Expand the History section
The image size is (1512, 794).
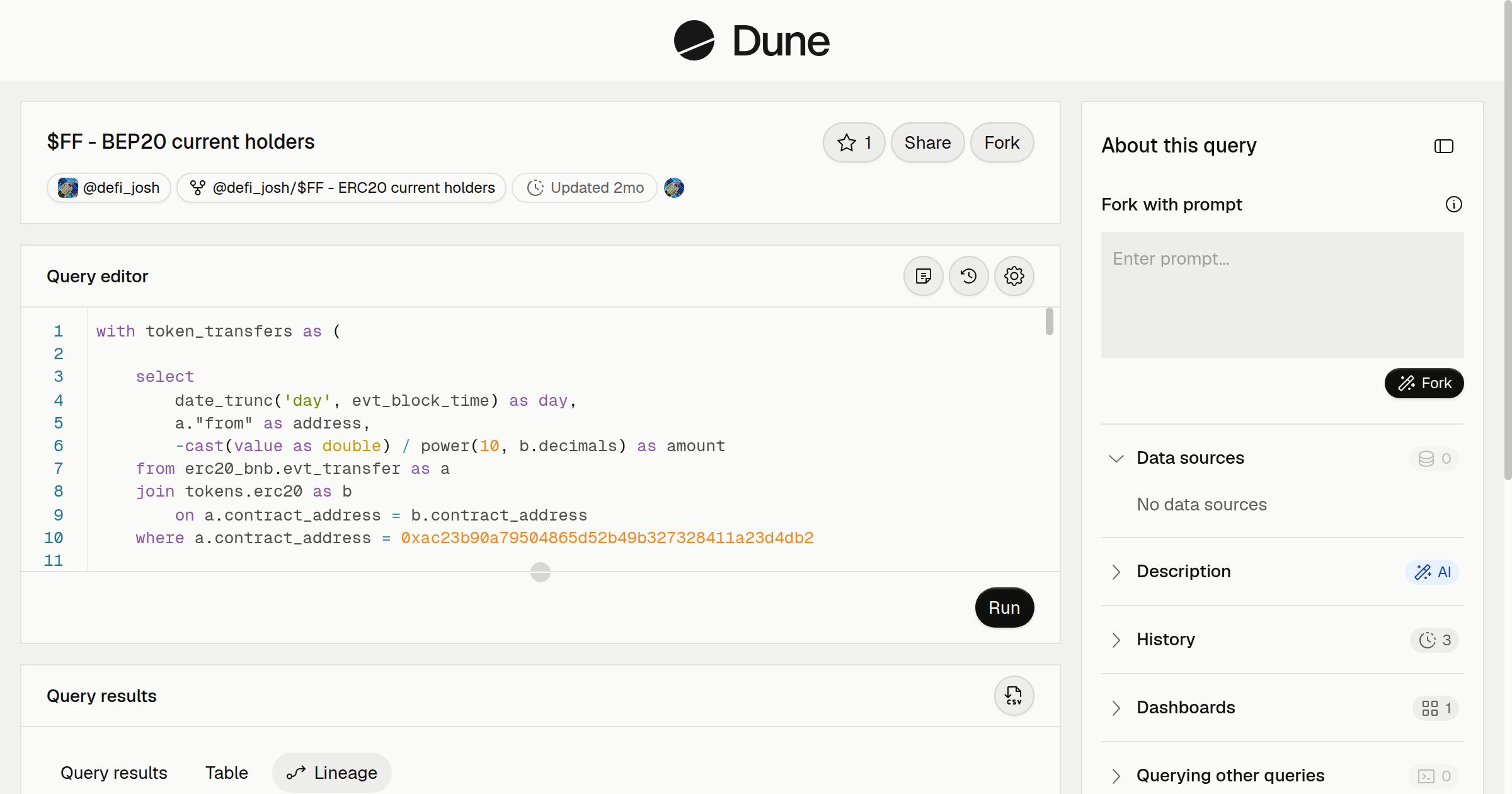pyautogui.click(x=1116, y=640)
